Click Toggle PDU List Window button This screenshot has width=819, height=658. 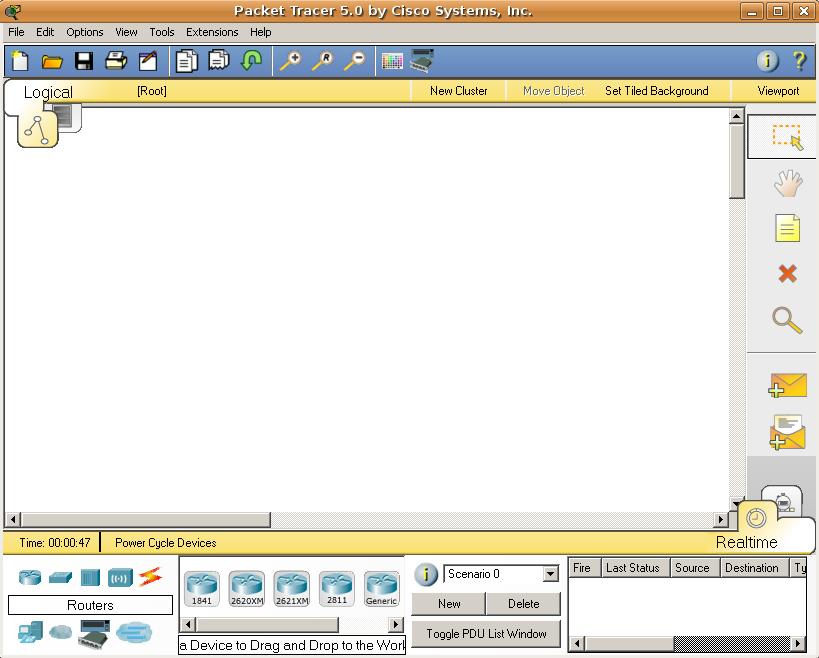pyautogui.click(x=486, y=633)
